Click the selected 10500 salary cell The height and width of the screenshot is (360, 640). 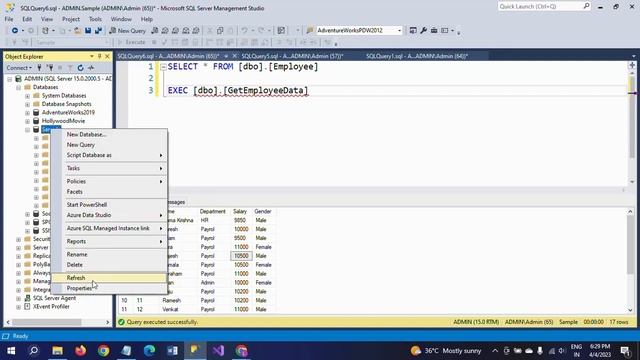point(241,256)
